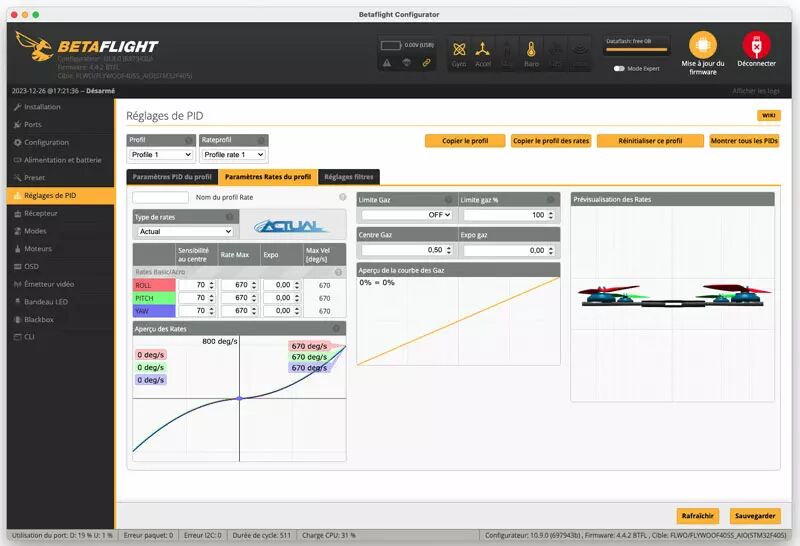
Task: Open the OSD sidebar section
Action: pyautogui.click(x=61, y=266)
